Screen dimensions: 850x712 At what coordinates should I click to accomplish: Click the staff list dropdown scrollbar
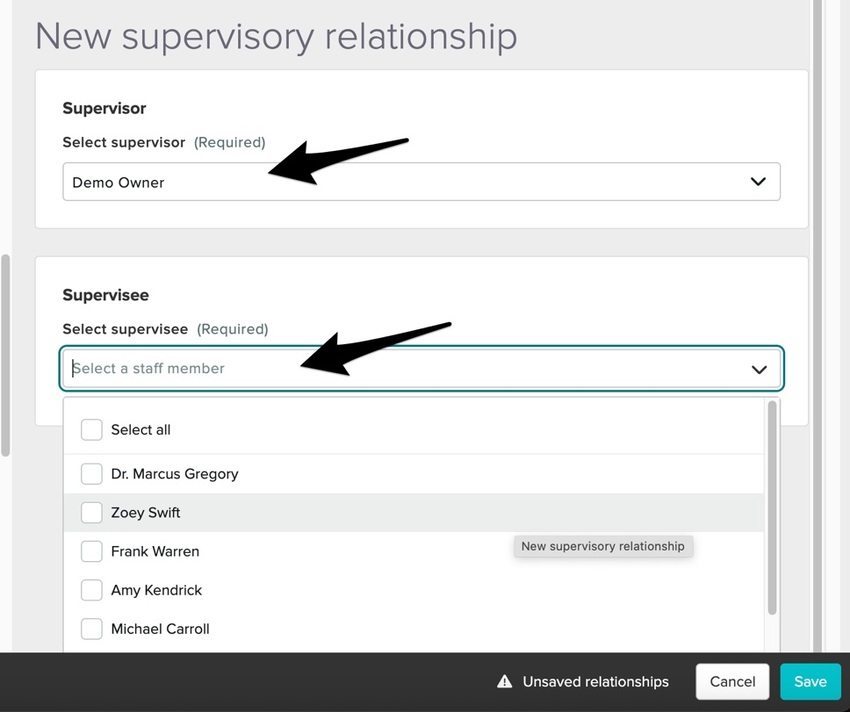(x=771, y=508)
